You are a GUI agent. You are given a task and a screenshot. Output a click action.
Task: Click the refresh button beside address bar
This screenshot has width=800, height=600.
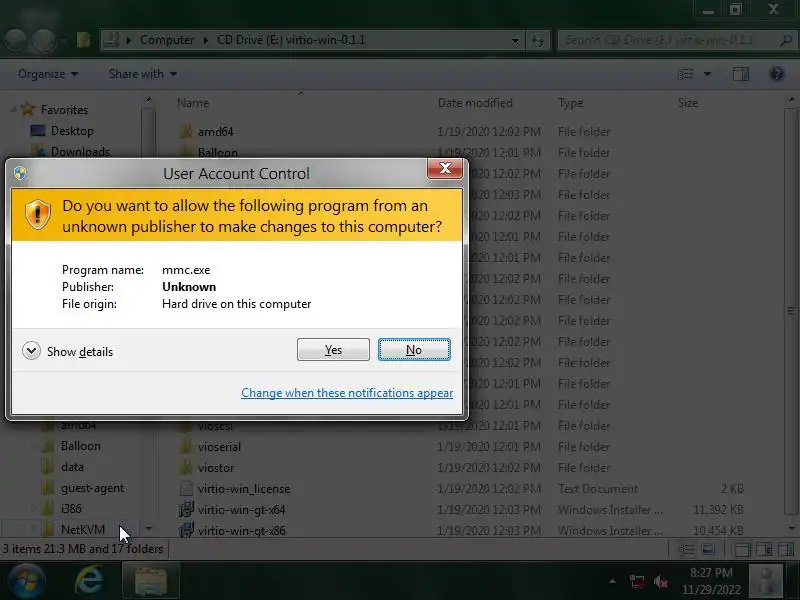pyautogui.click(x=538, y=40)
